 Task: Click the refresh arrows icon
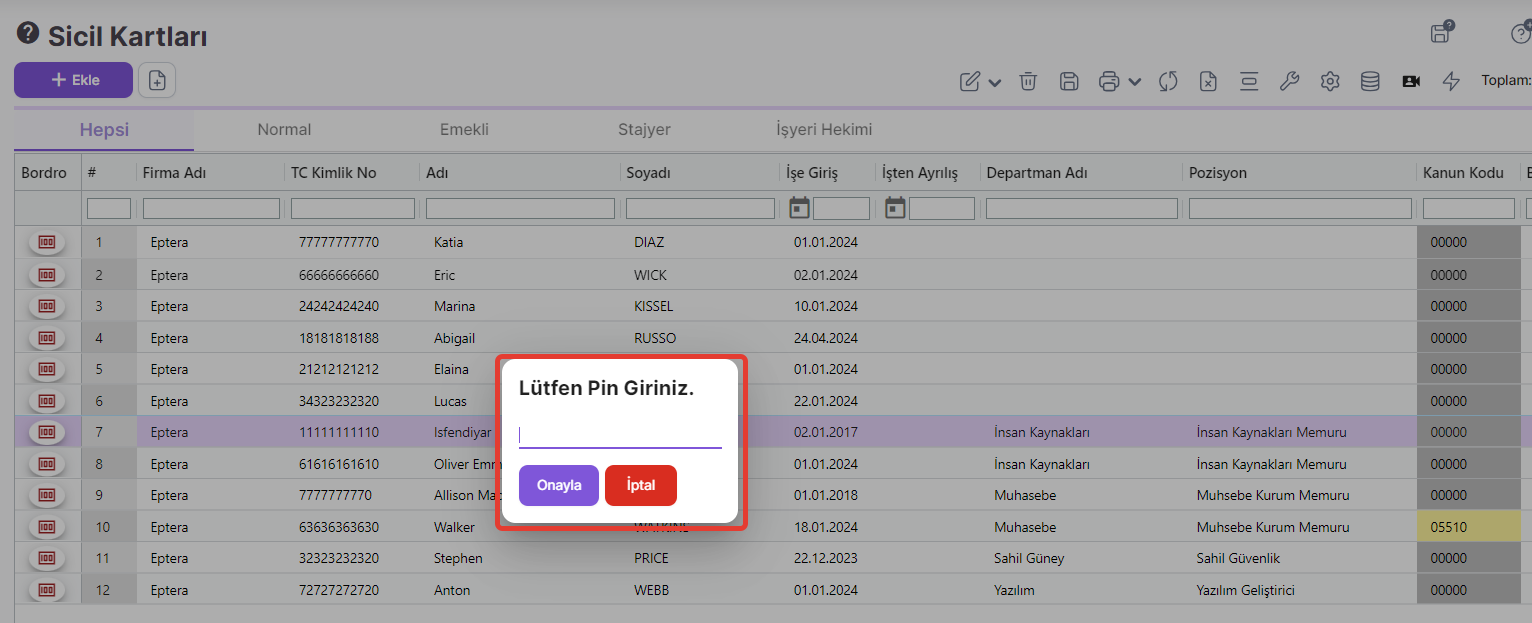[1168, 82]
